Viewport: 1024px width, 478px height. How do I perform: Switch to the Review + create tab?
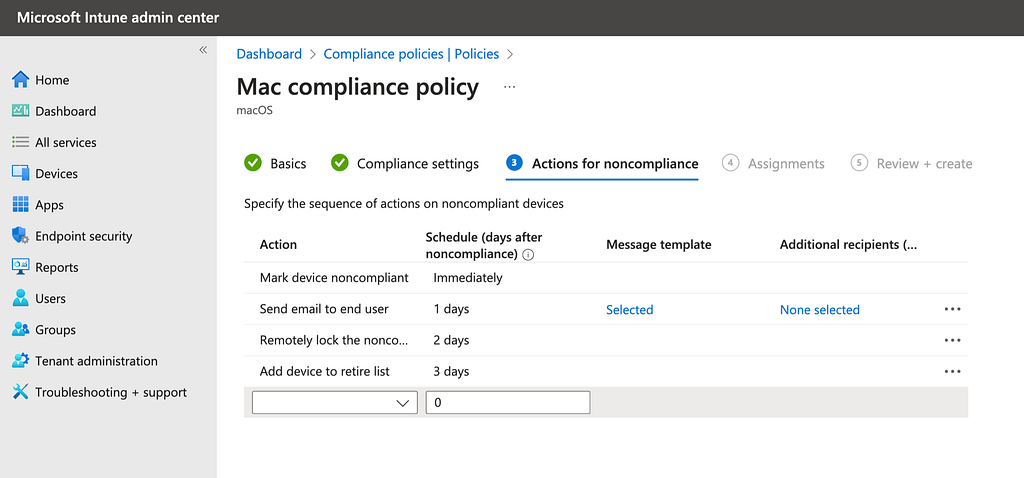(x=911, y=163)
